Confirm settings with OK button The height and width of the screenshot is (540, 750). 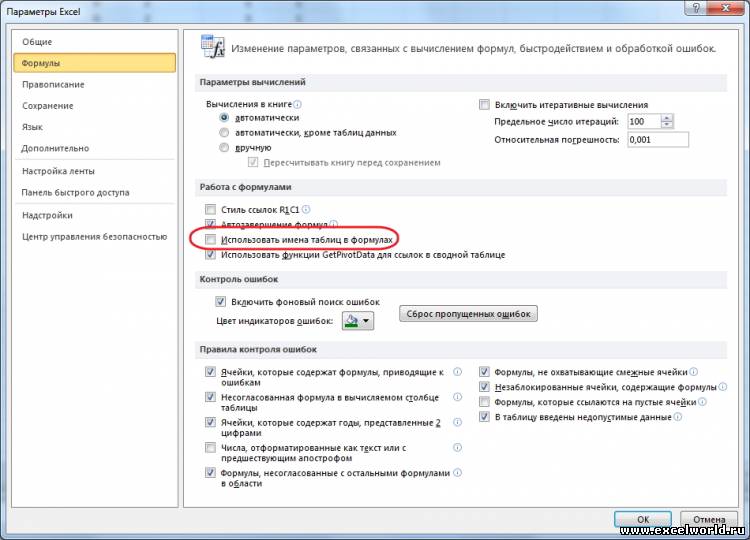pos(643,519)
